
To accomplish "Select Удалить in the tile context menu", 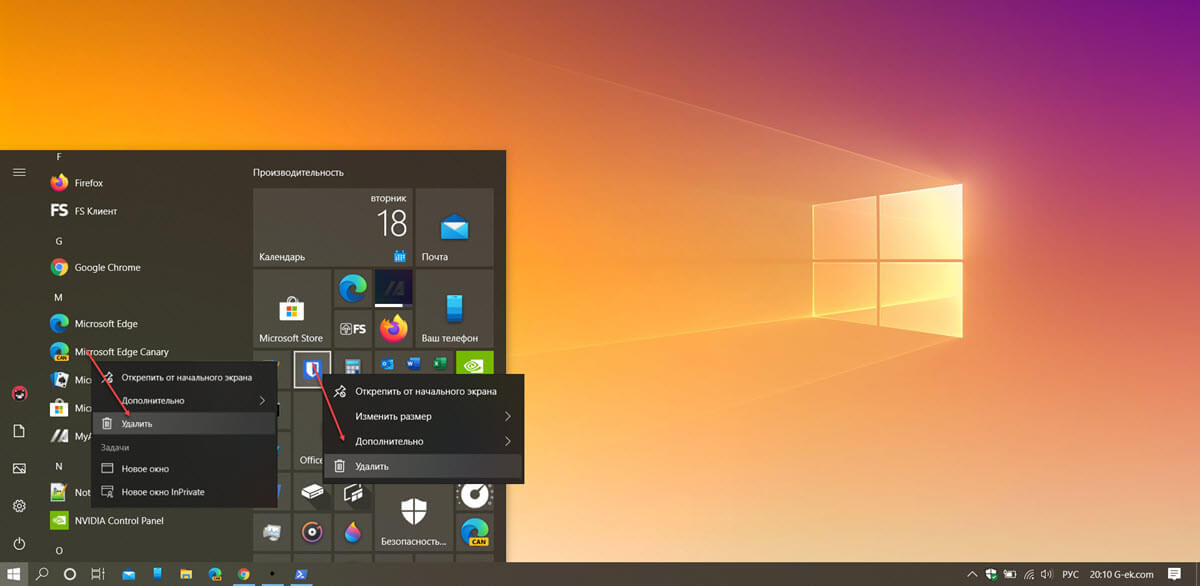I will [x=423, y=466].
